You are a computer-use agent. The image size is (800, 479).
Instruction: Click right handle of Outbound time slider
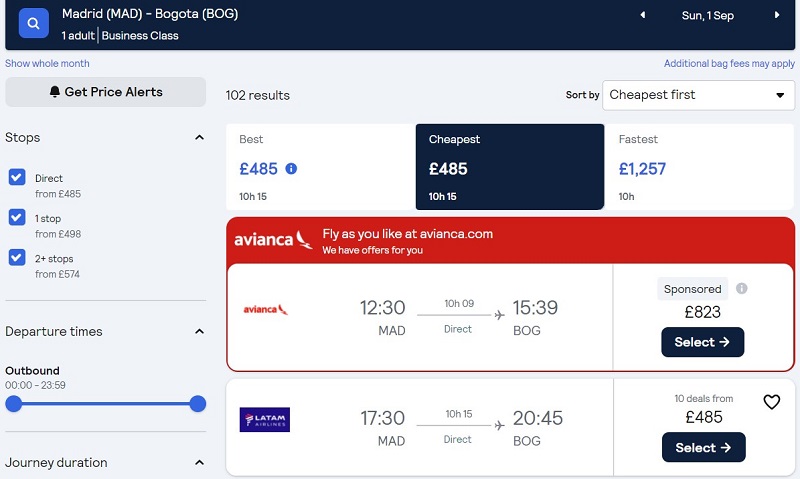(x=197, y=404)
